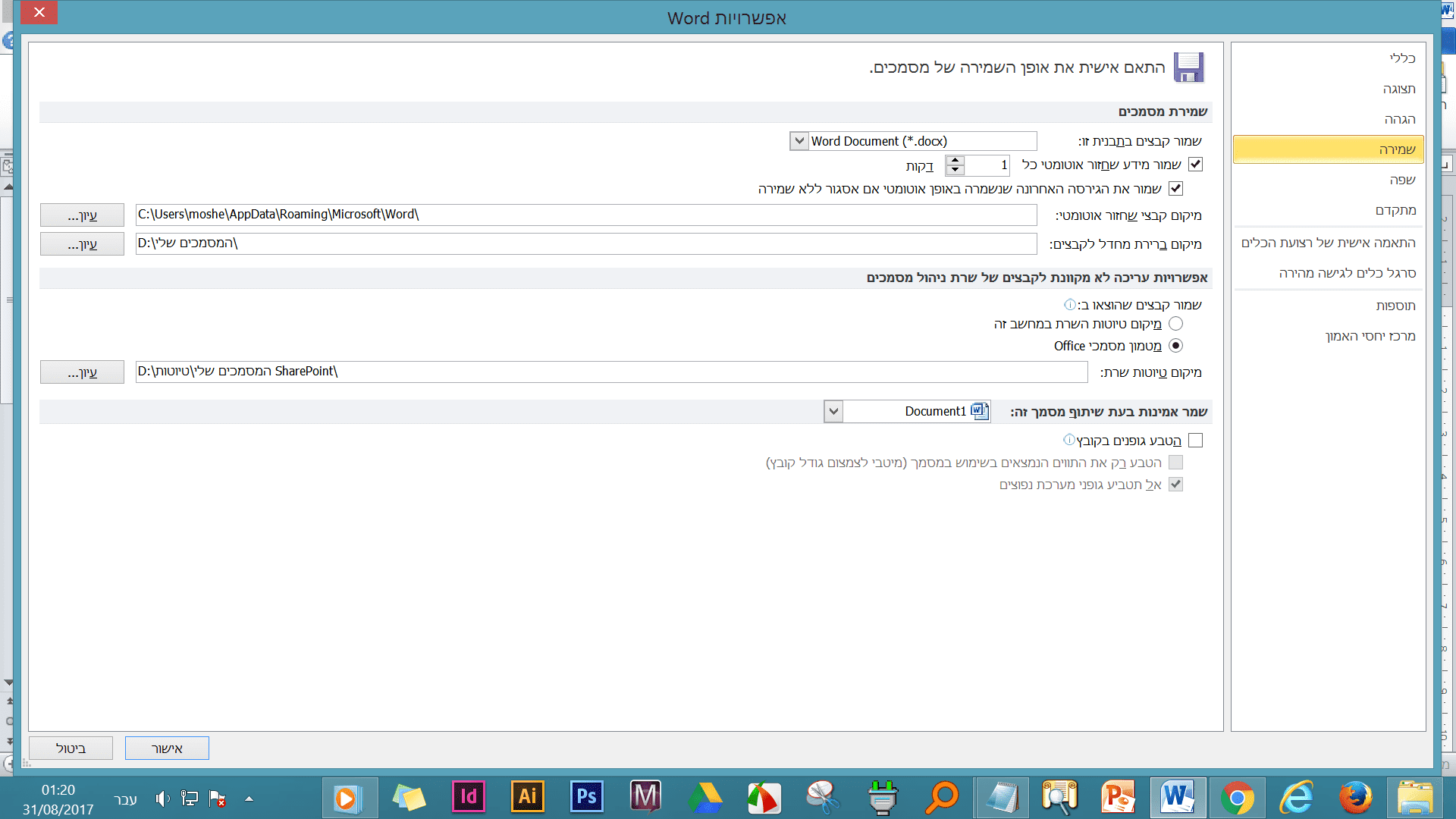Switch to the שפה options category

click(x=1402, y=180)
